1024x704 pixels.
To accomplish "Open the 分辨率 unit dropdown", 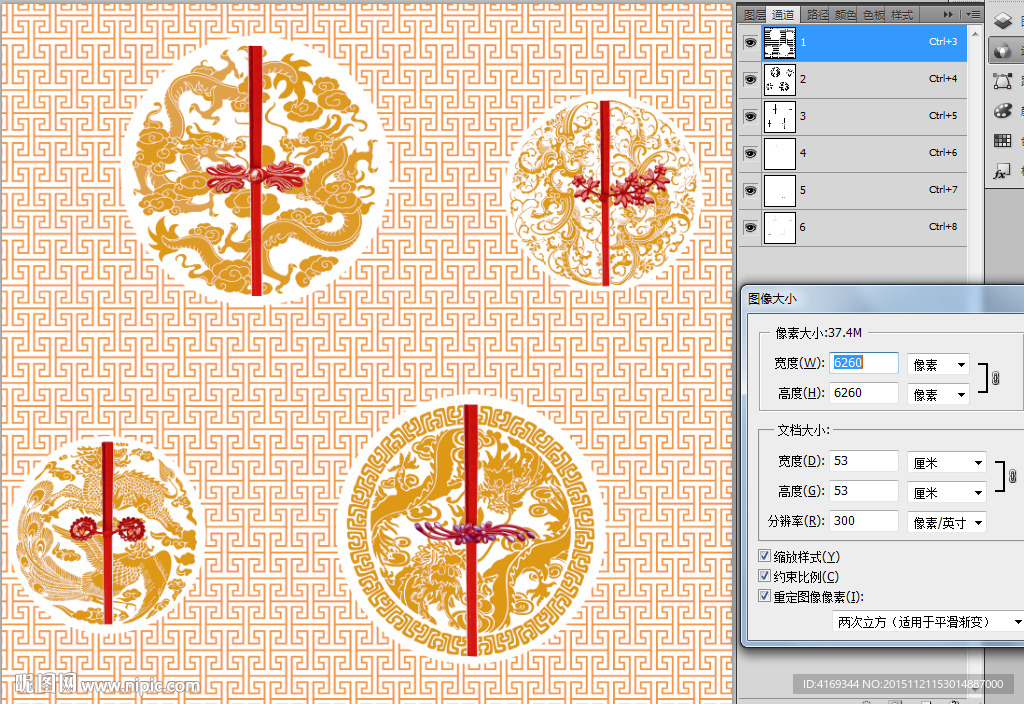I will (946, 522).
